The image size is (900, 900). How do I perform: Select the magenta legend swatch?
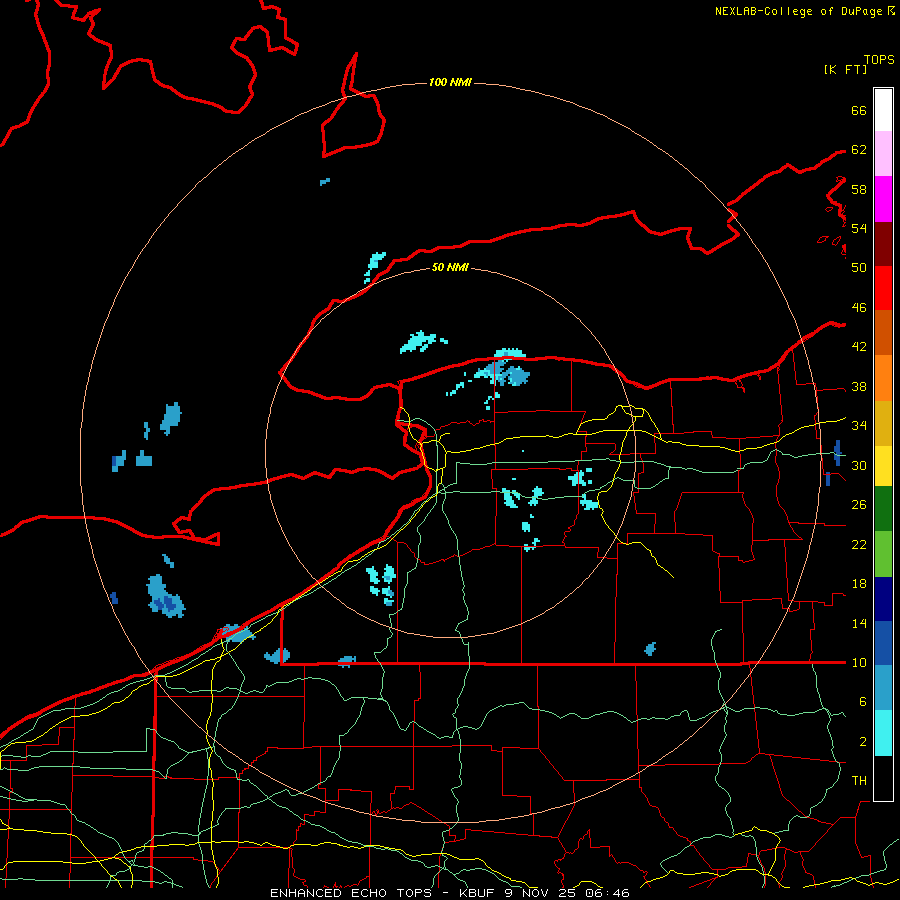883,199
